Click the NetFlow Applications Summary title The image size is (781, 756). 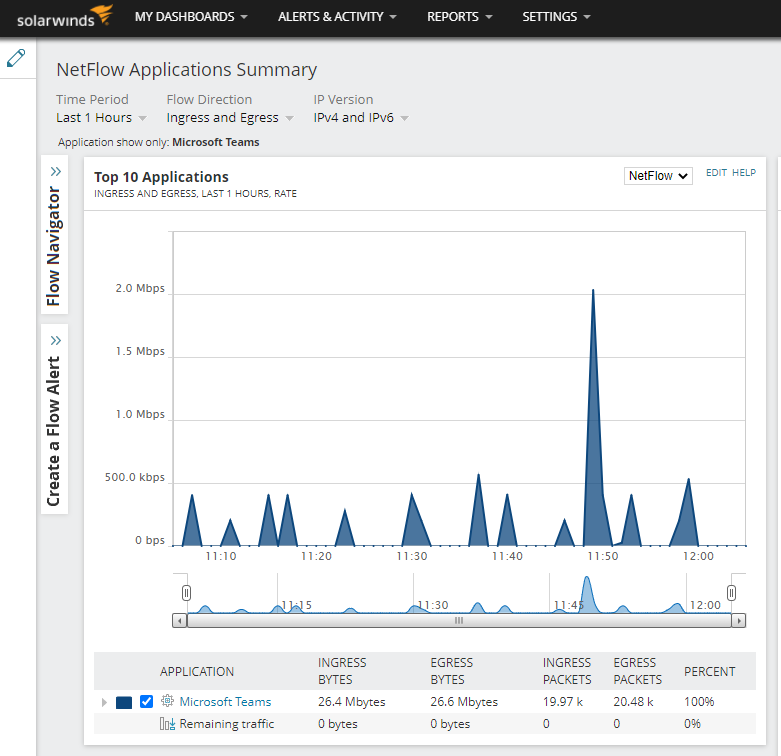(x=187, y=70)
